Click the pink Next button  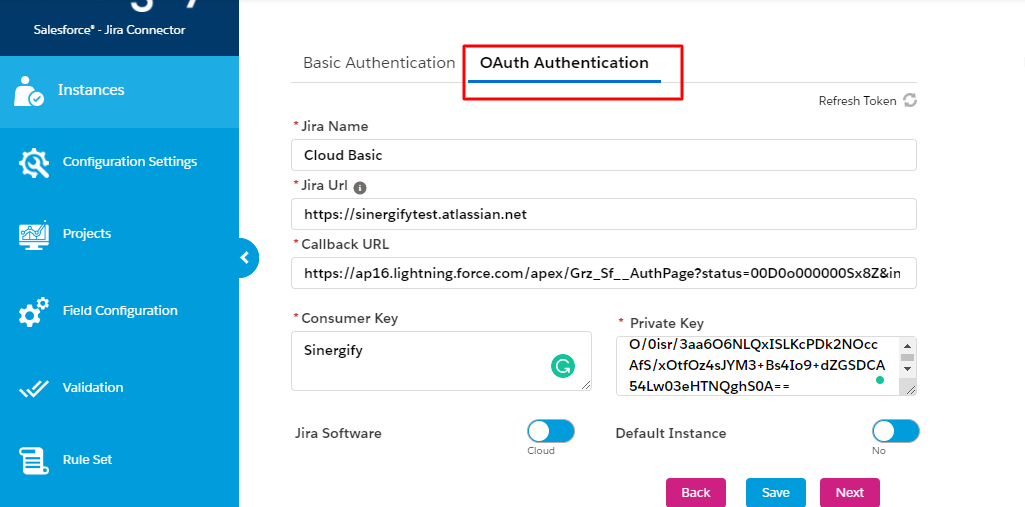click(x=850, y=493)
